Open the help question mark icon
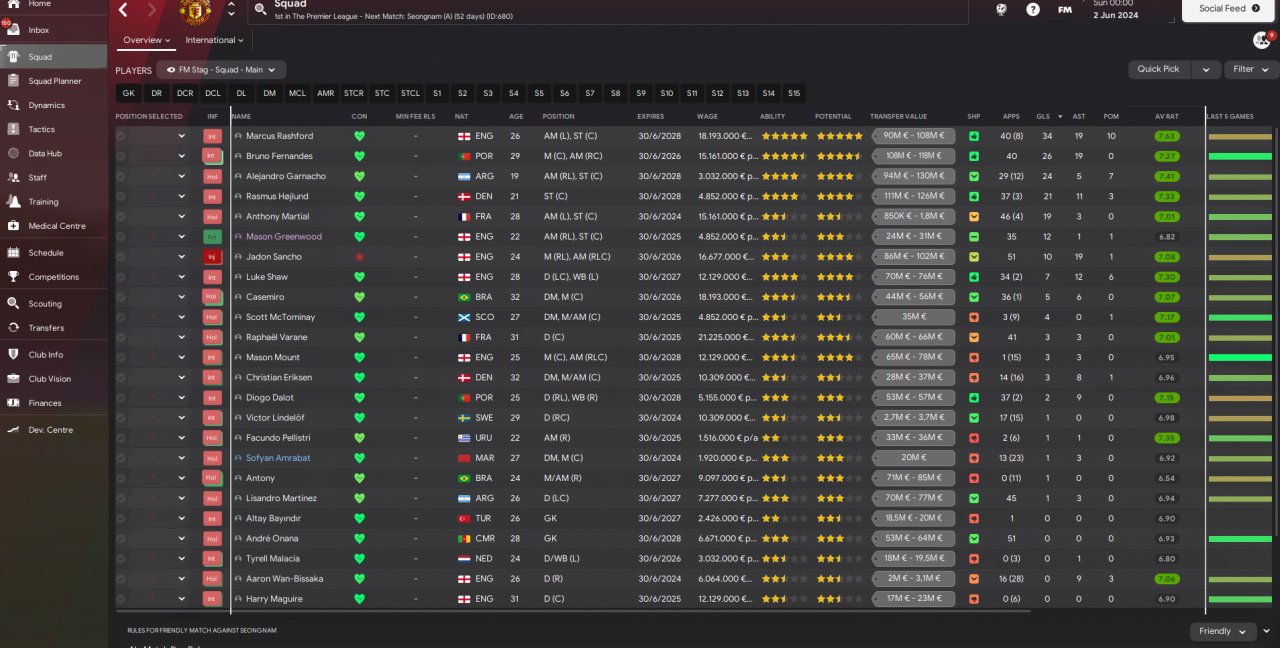1280x648 pixels. pos(1033,9)
